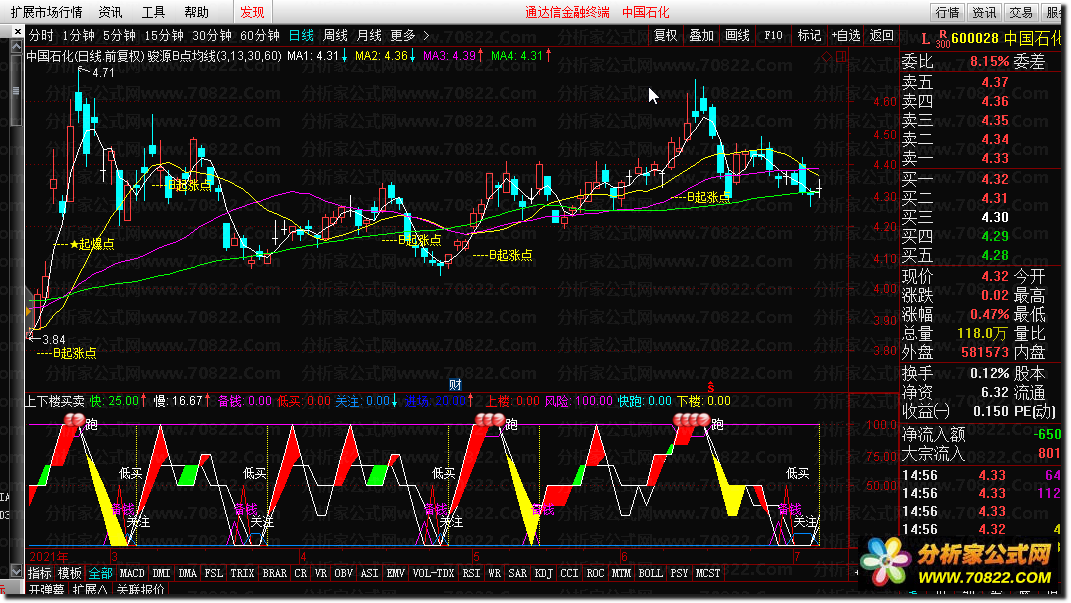Click the down arrow of left scrollbar

click(x=16, y=570)
